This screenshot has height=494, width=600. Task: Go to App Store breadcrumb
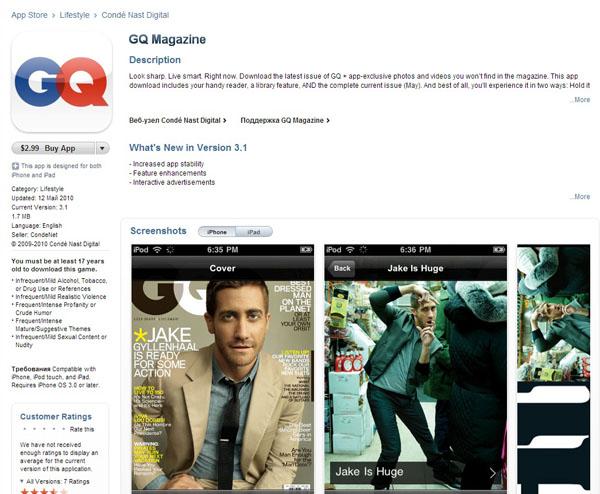tap(29, 15)
